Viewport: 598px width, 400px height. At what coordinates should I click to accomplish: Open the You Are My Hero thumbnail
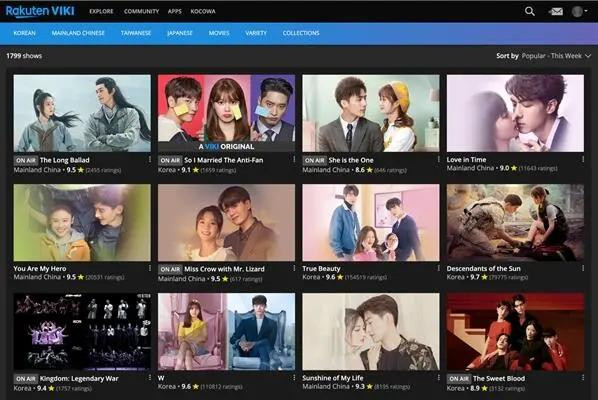(82, 223)
